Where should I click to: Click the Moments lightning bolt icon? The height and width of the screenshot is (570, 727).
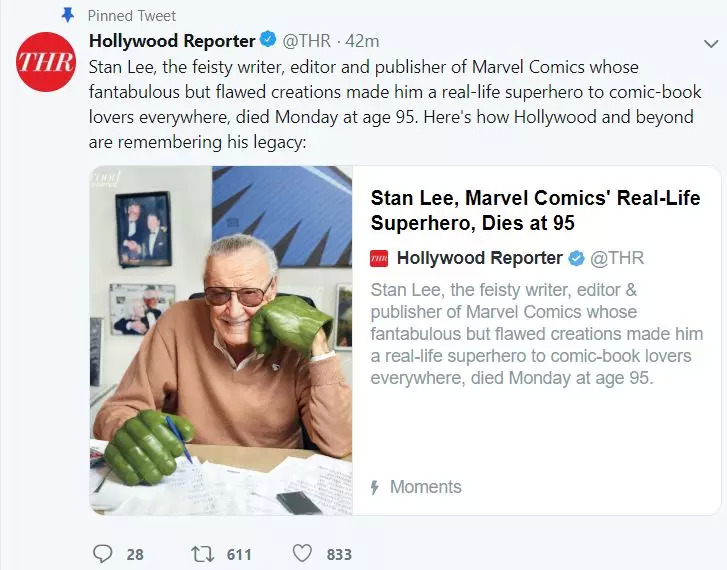tap(375, 487)
